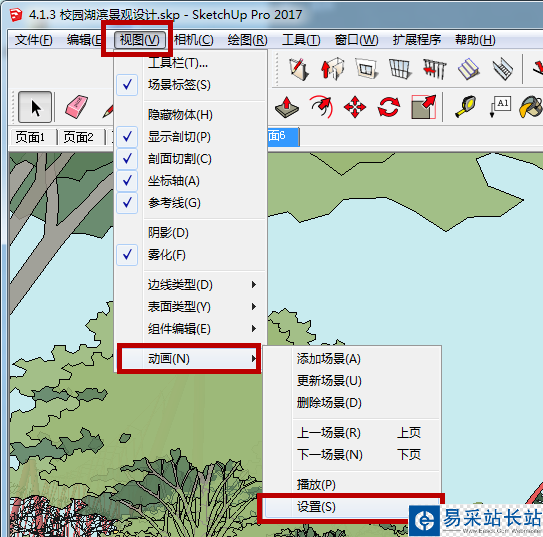Click the sloped roof panel icon
The height and width of the screenshot is (537, 543).
(x=469, y=69)
